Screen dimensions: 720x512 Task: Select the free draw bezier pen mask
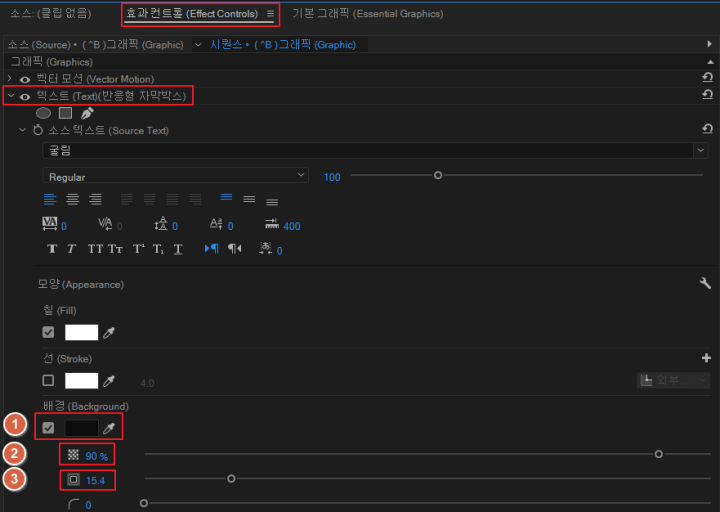(x=87, y=113)
